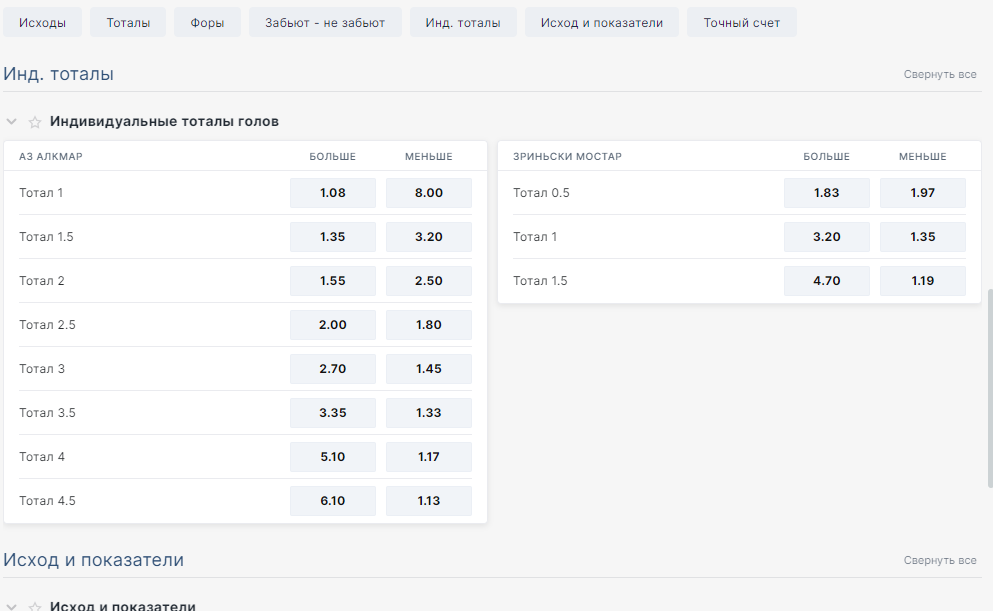Open the Исходы tab
Viewport: 993px width, 611px height.
[42, 22]
